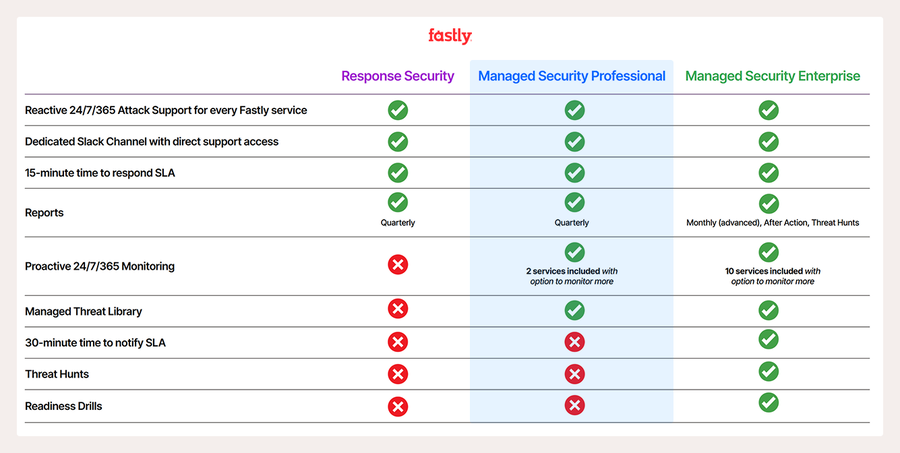900x453 pixels.
Task: Click Enterprise's "Monthly (advanced), After Action" reports text
Action: tap(772, 223)
